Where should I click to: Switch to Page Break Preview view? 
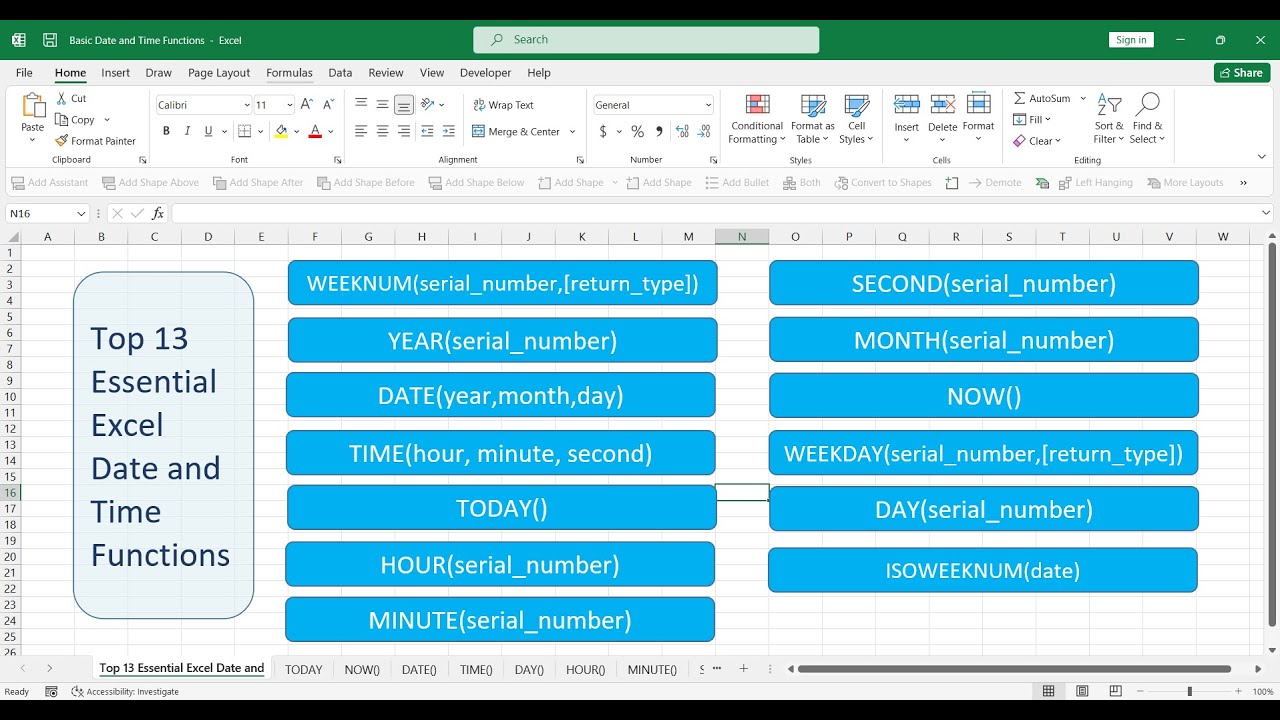(1116, 691)
